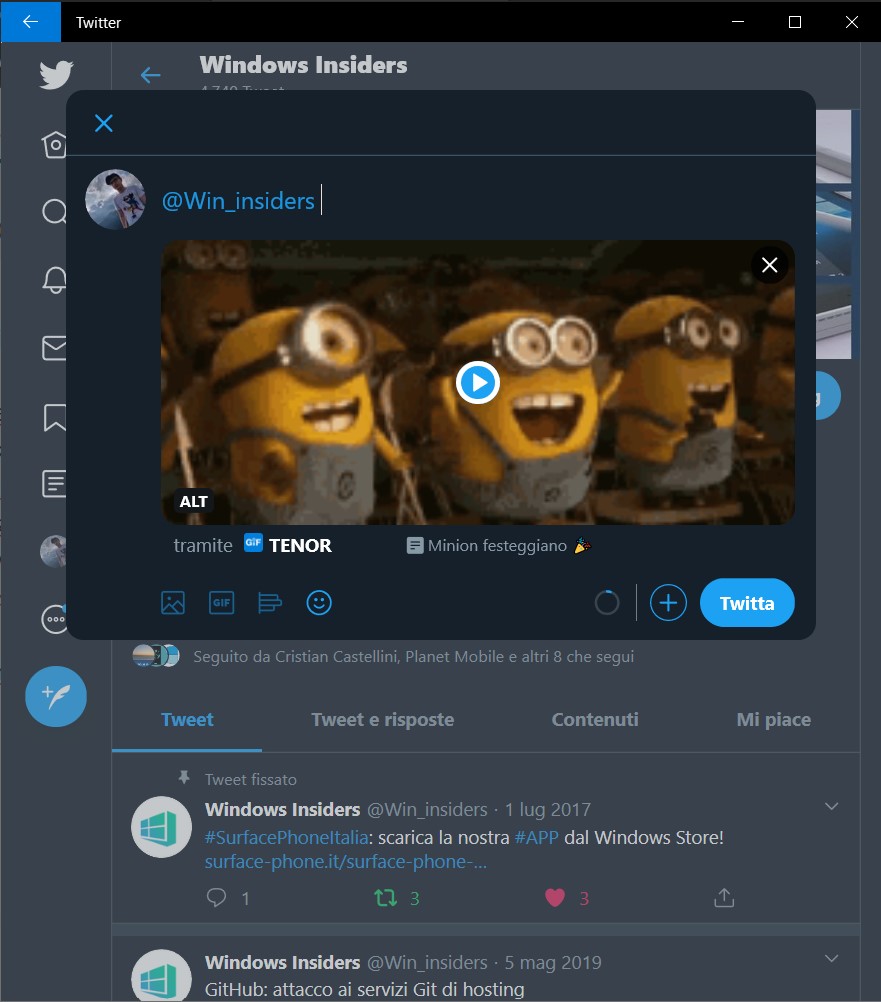Open the Home feed from sidebar
Screen dimensions: 881x1002
pos(54,144)
